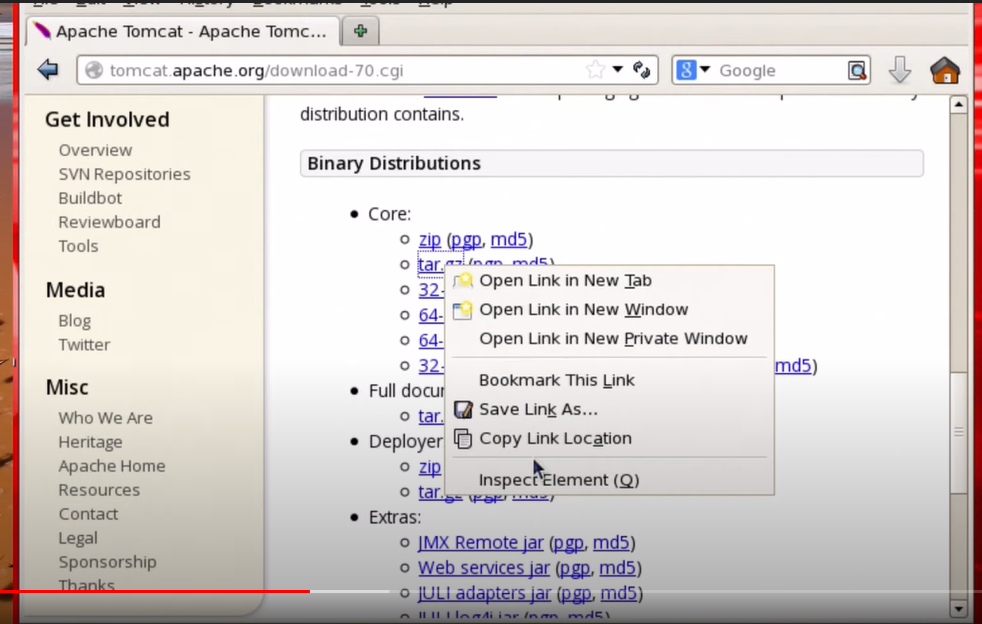Viewport: 982px width, 624px height.
Task: Open the JULI adapters jar link
Action: coord(485,593)
